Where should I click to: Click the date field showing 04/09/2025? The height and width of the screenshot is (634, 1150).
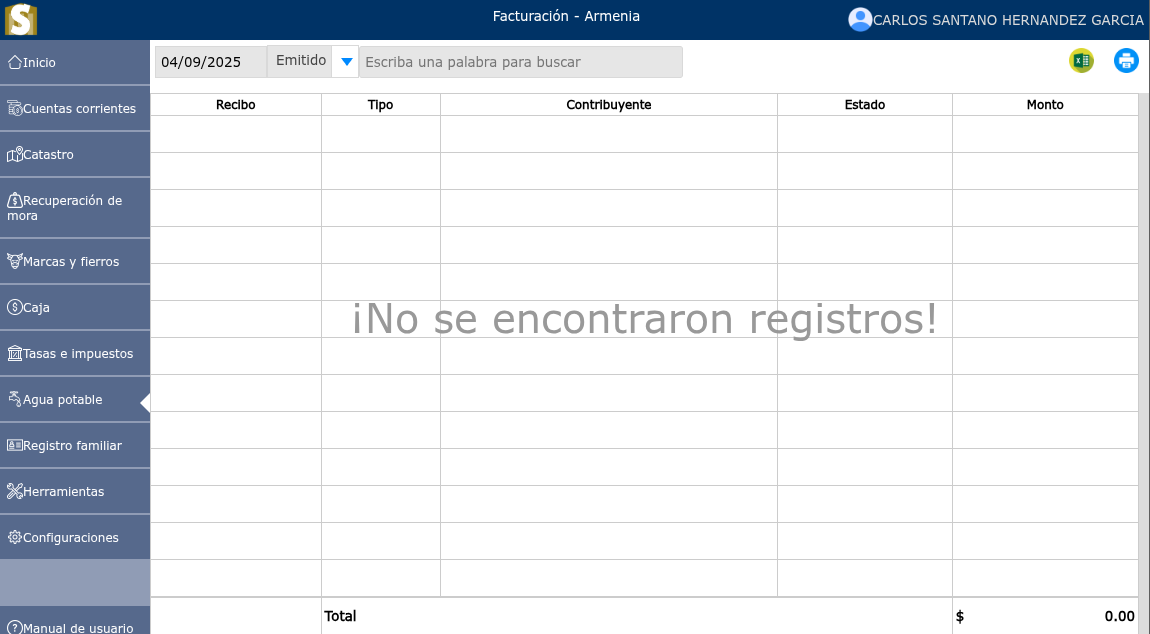tap(210, 61)
